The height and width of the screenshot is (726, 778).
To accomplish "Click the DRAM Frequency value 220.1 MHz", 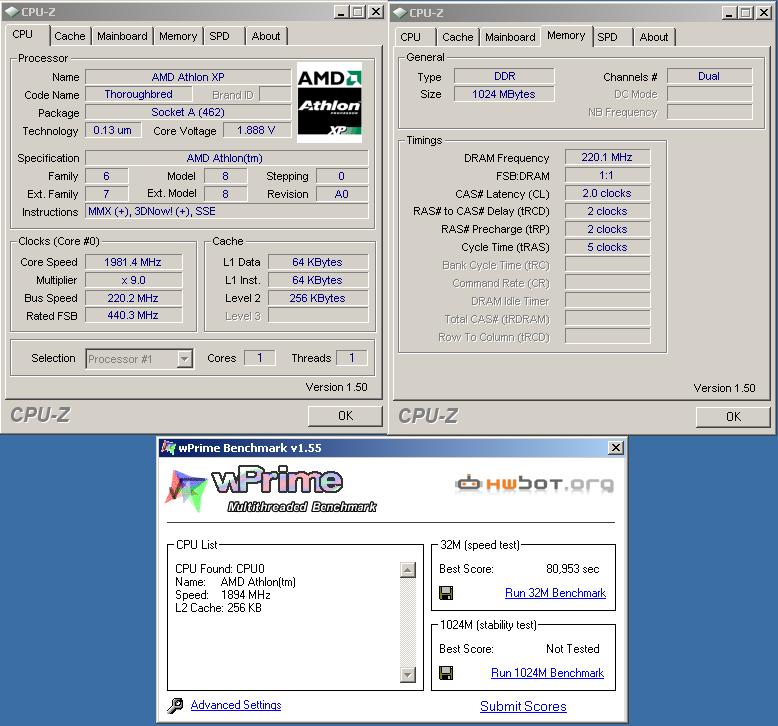I will pos(607,157).
